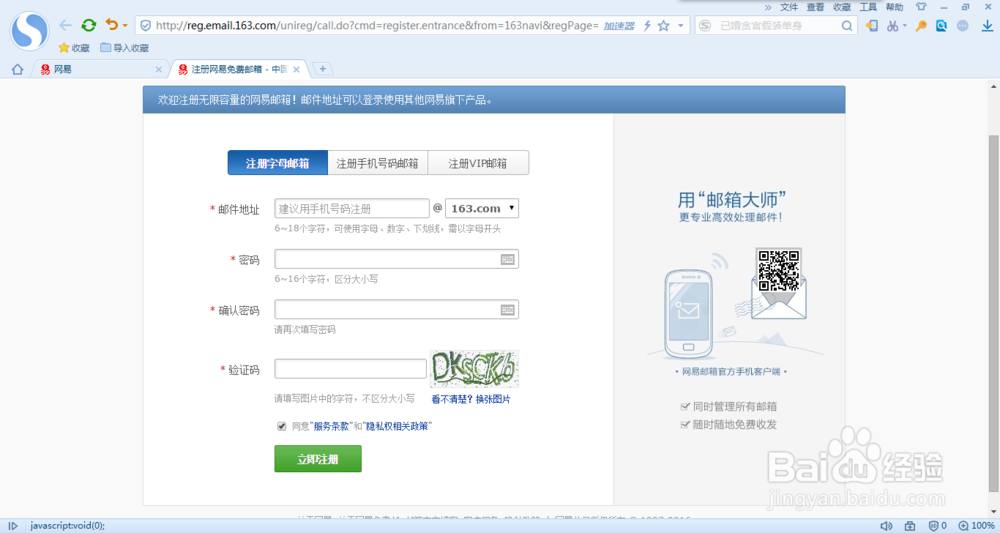Open the downloads arrow icon
Viewport: 1000px width, 533px height.
tap(987, 26)
